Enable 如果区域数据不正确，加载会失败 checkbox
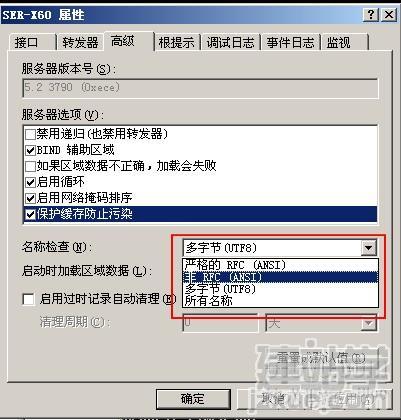This screenshot has width=401, height=420. [x=31, y=166]
